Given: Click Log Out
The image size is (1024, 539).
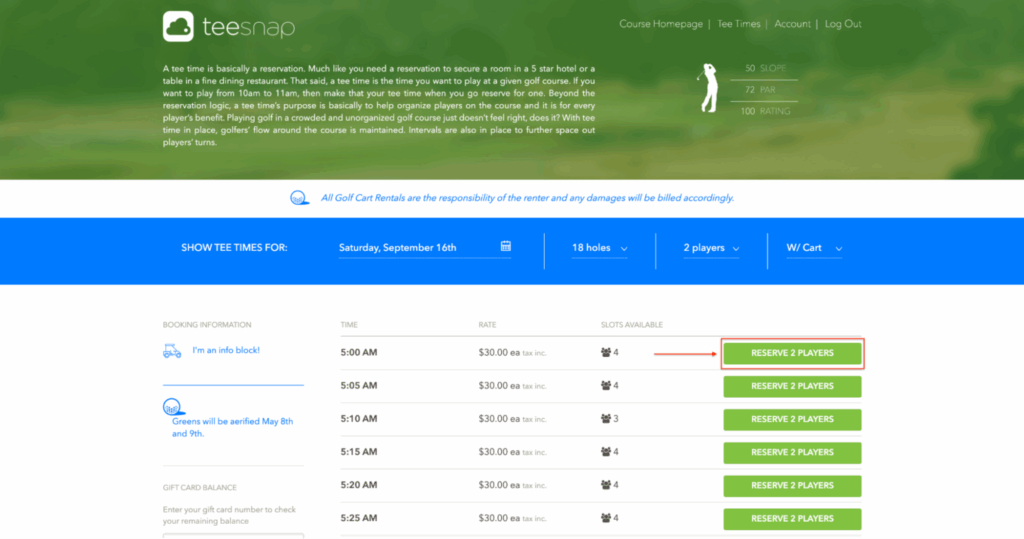Looking at the screenshot, I should tap(843, 24).
